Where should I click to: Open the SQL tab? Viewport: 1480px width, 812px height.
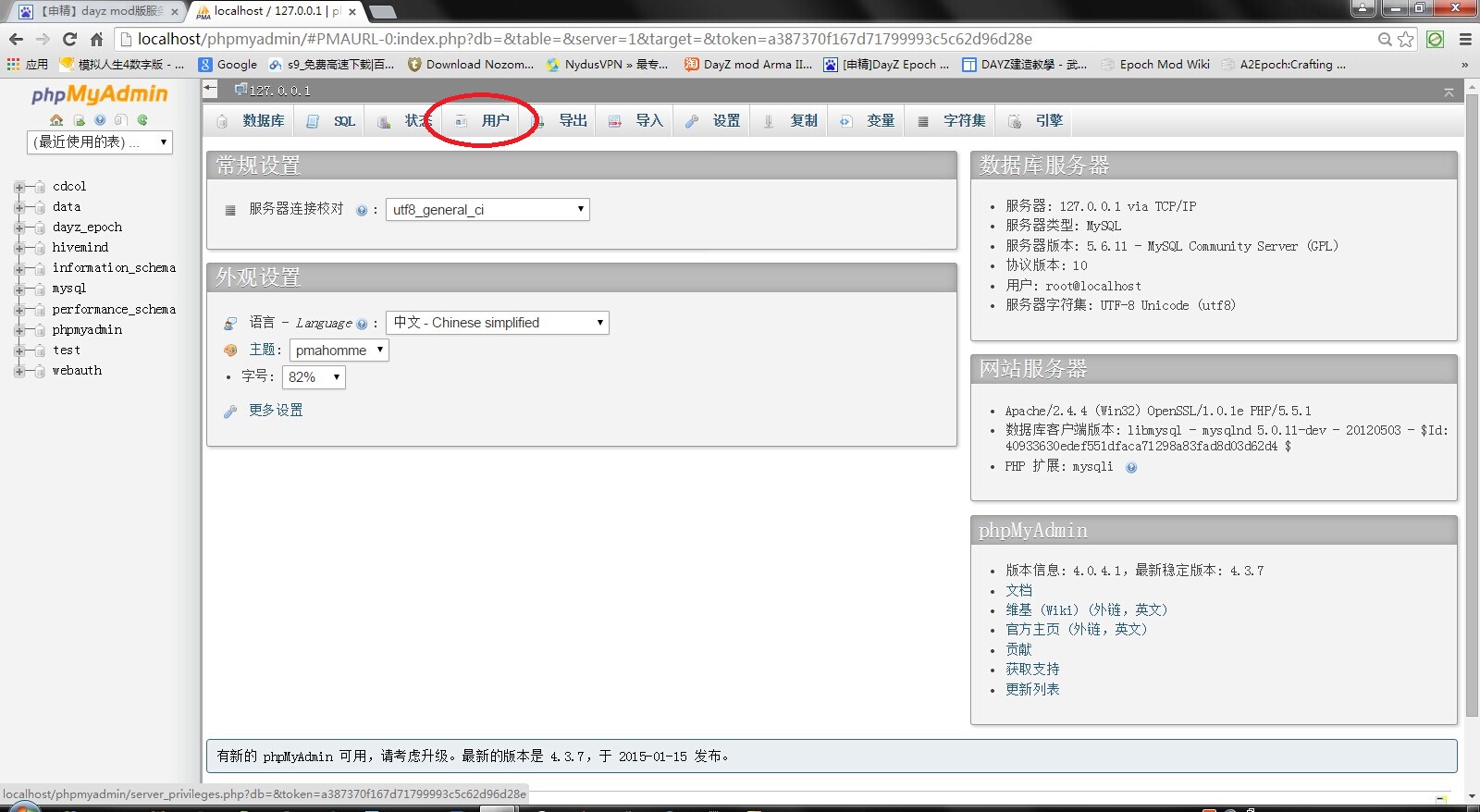tap(331, 121)
